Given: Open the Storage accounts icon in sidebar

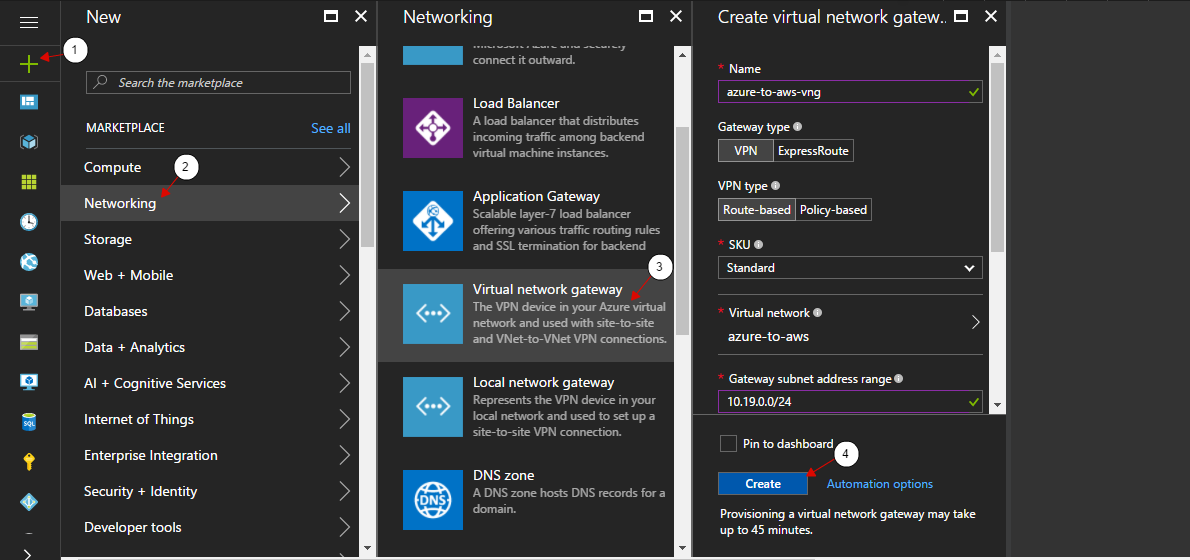Looking at the screenshot, I should 29,341.
